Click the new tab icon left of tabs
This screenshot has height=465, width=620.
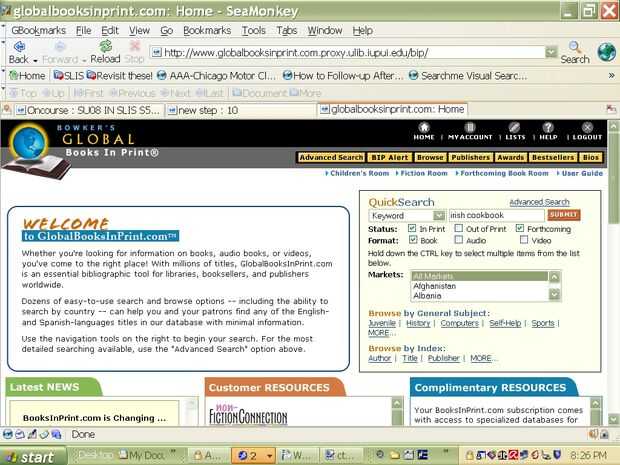coord(6,109)
